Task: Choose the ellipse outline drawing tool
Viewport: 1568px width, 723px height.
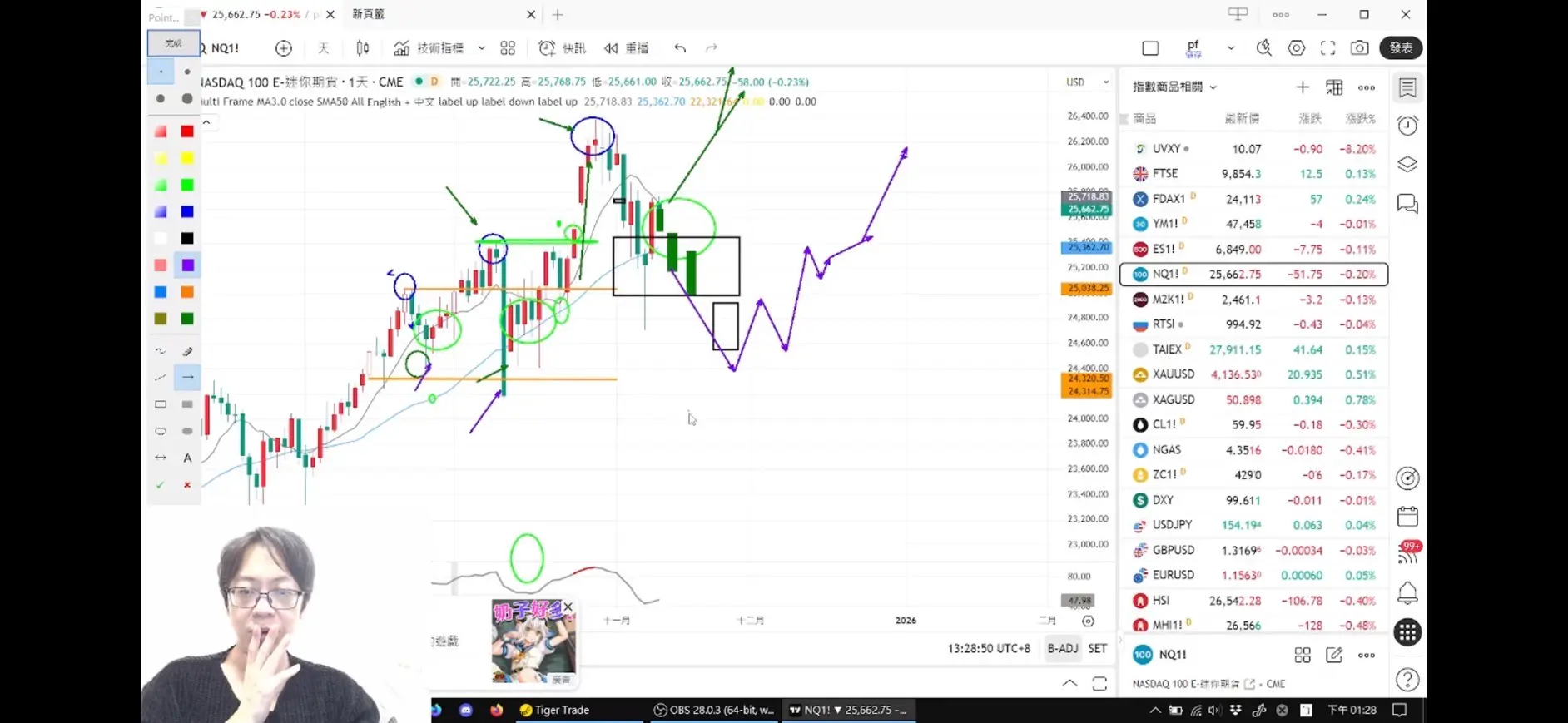Action: pyautogui.click(x=161, y=431)
